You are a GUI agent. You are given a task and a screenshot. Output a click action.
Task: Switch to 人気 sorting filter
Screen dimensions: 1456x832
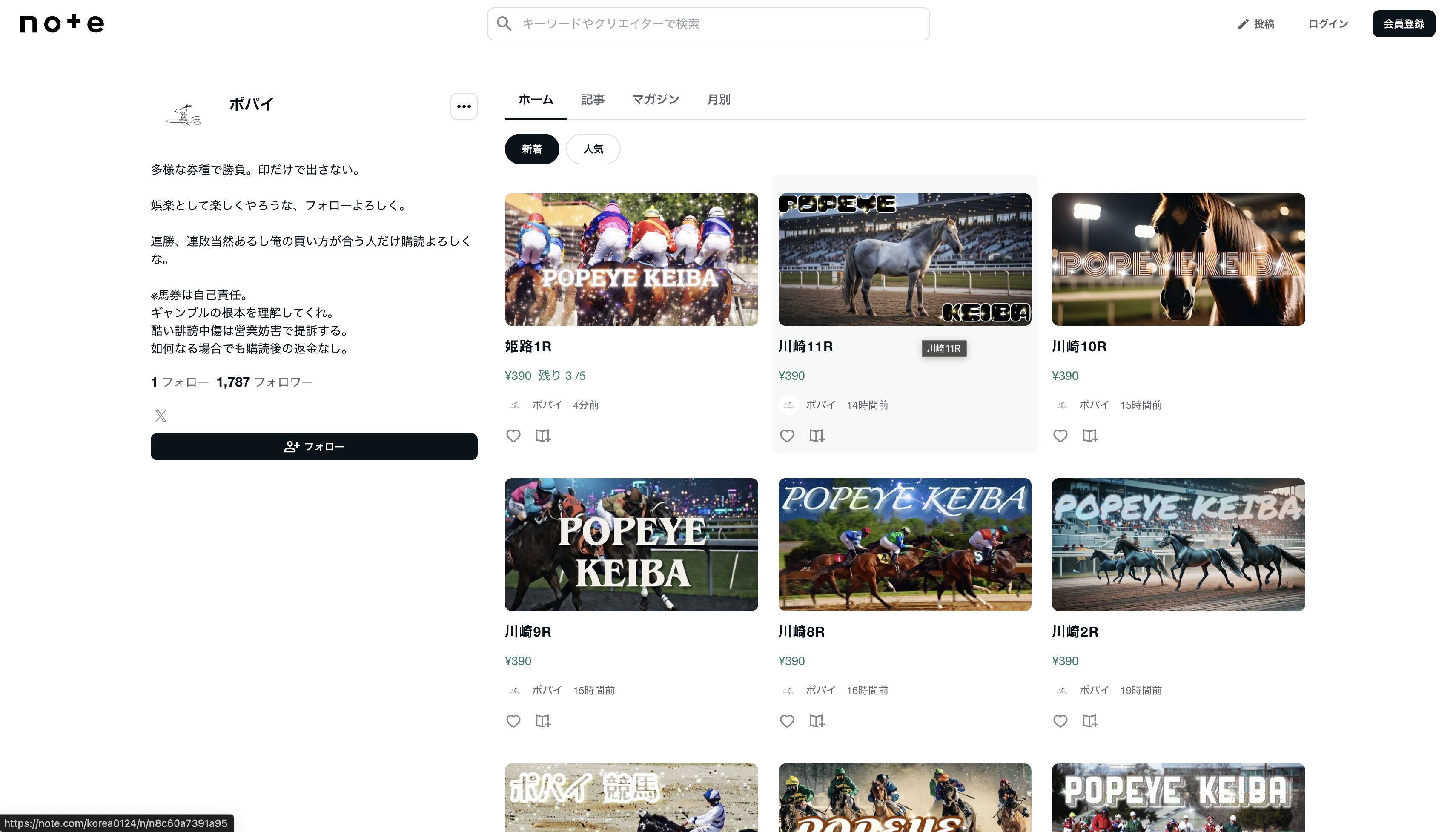pyautogui.click(x=593, y=149)
